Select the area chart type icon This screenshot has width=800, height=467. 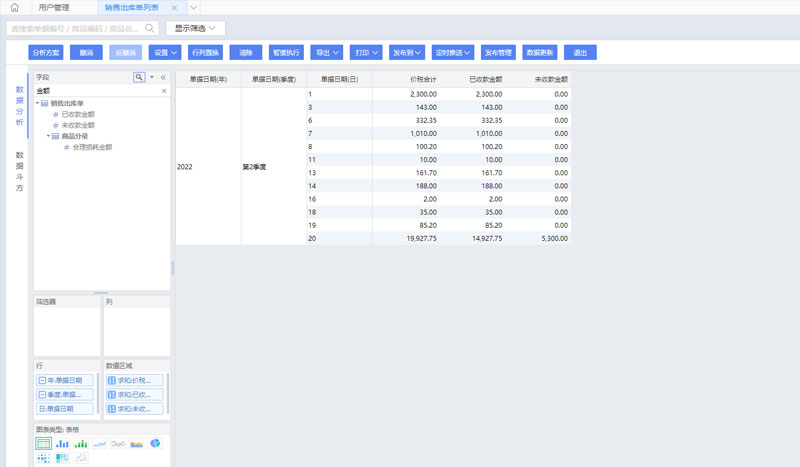(x=137, y=443)
